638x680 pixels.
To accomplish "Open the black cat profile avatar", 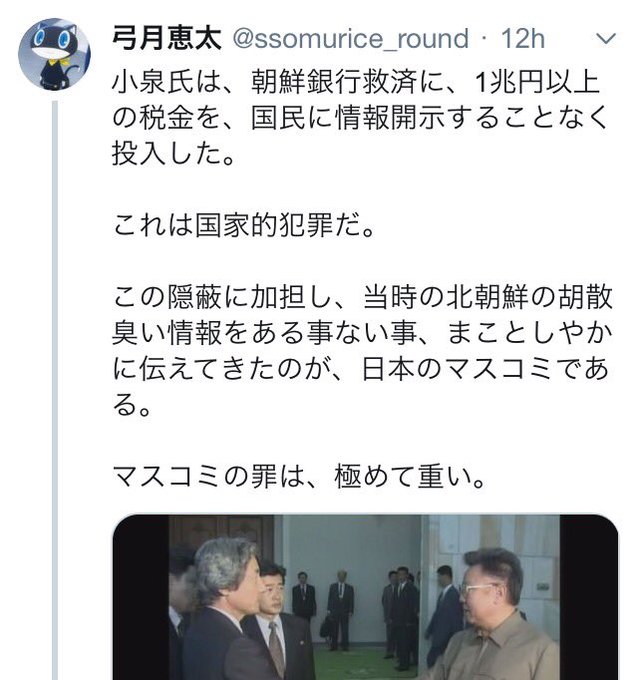I will pyautogui.click(x=54, y=54).
